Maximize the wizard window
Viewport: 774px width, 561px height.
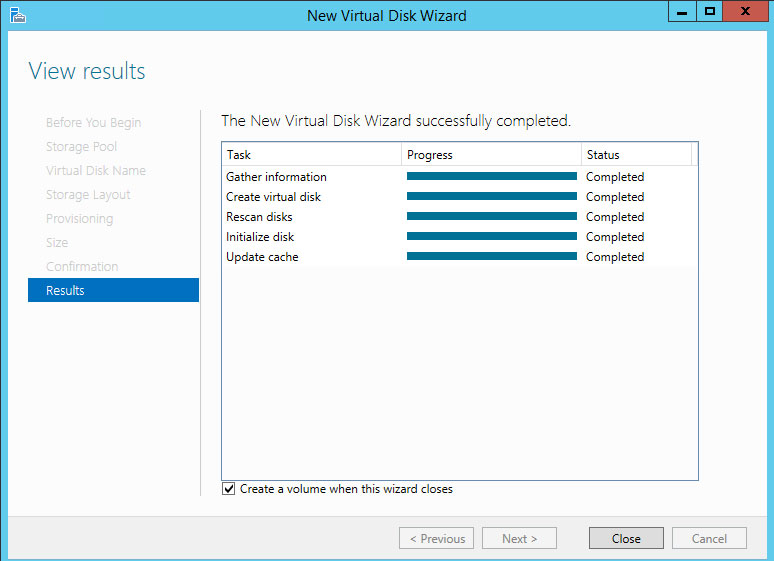pos(710,12)
